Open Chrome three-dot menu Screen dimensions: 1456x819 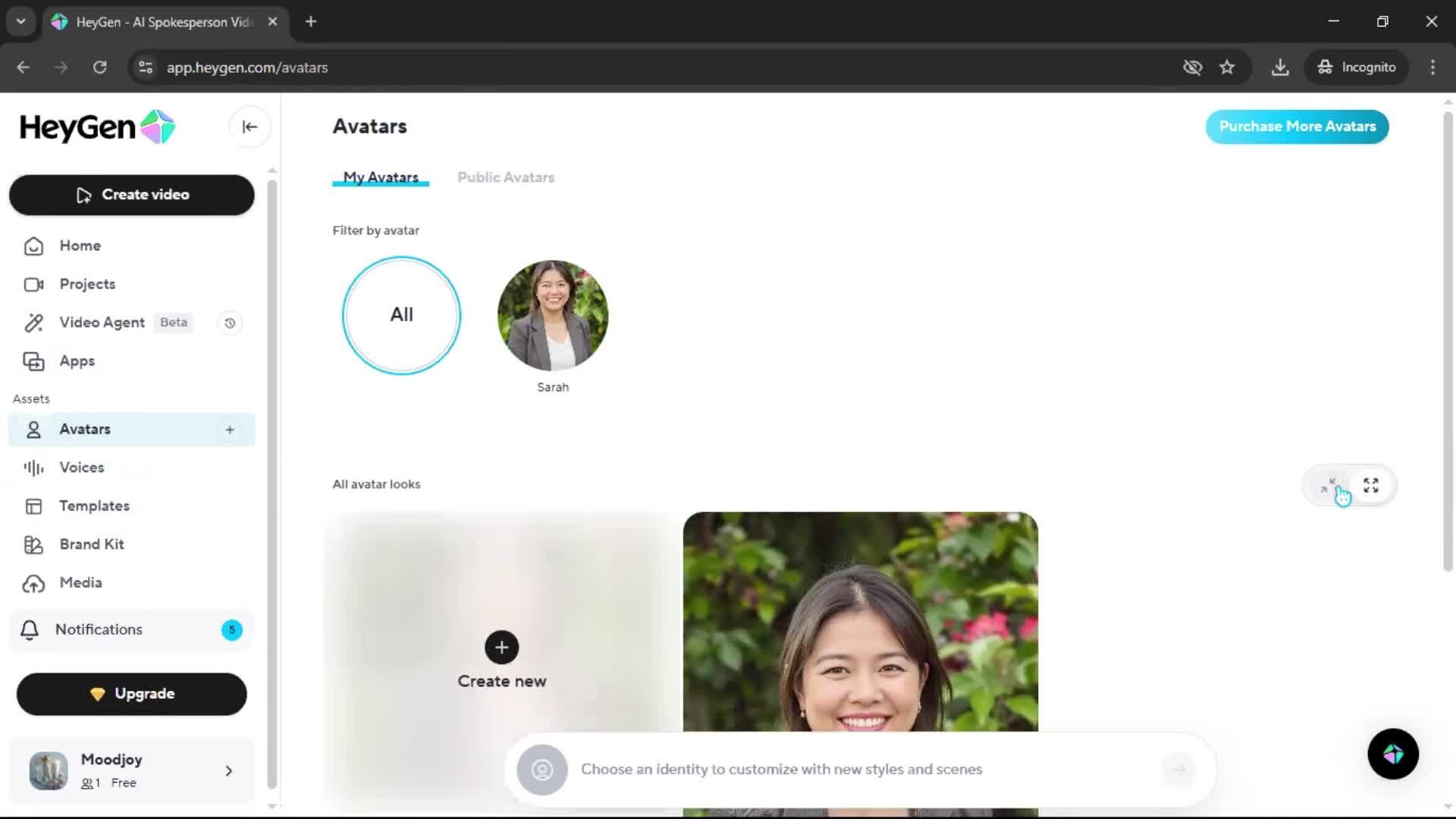click(x=1432, y=67)
